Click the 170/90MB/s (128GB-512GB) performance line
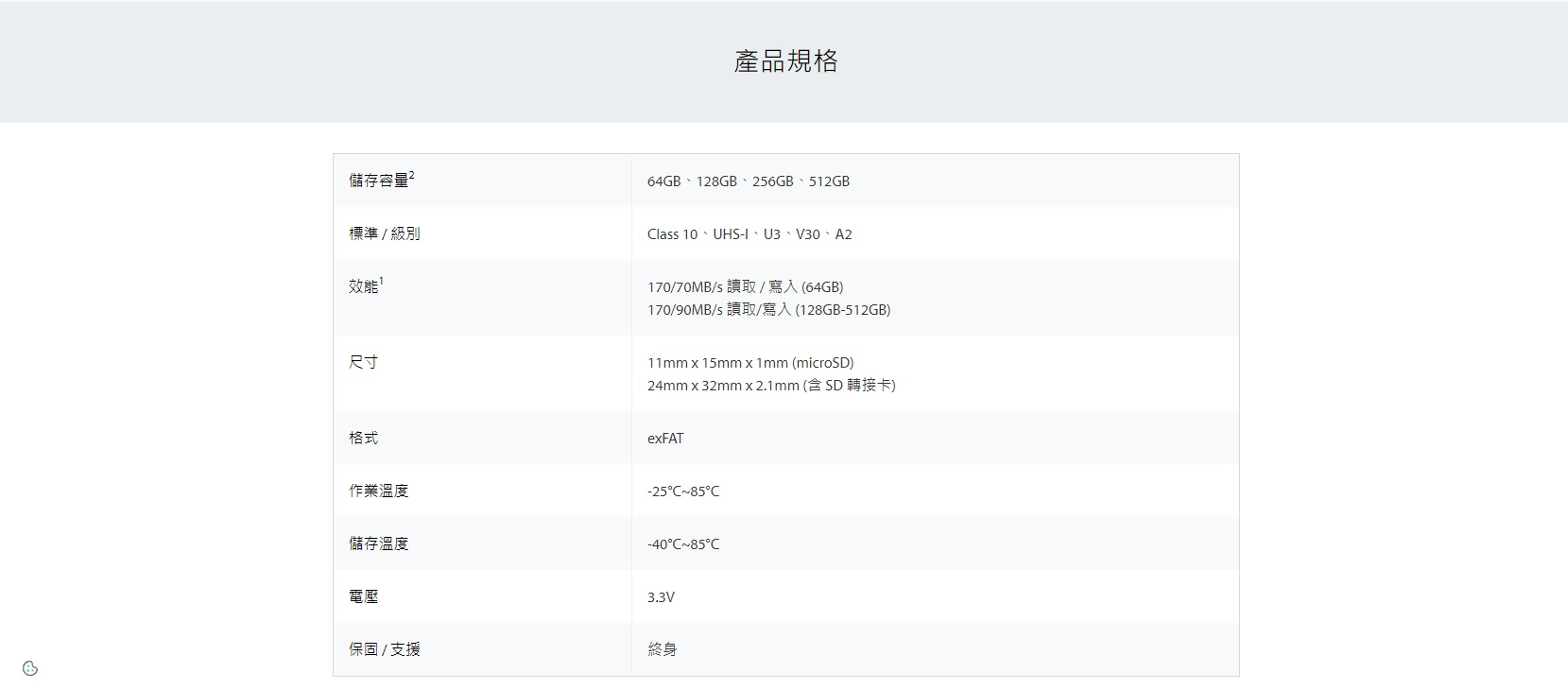Screen dimensions: 1568x690 pyautogui.click(x=768, y=310)
